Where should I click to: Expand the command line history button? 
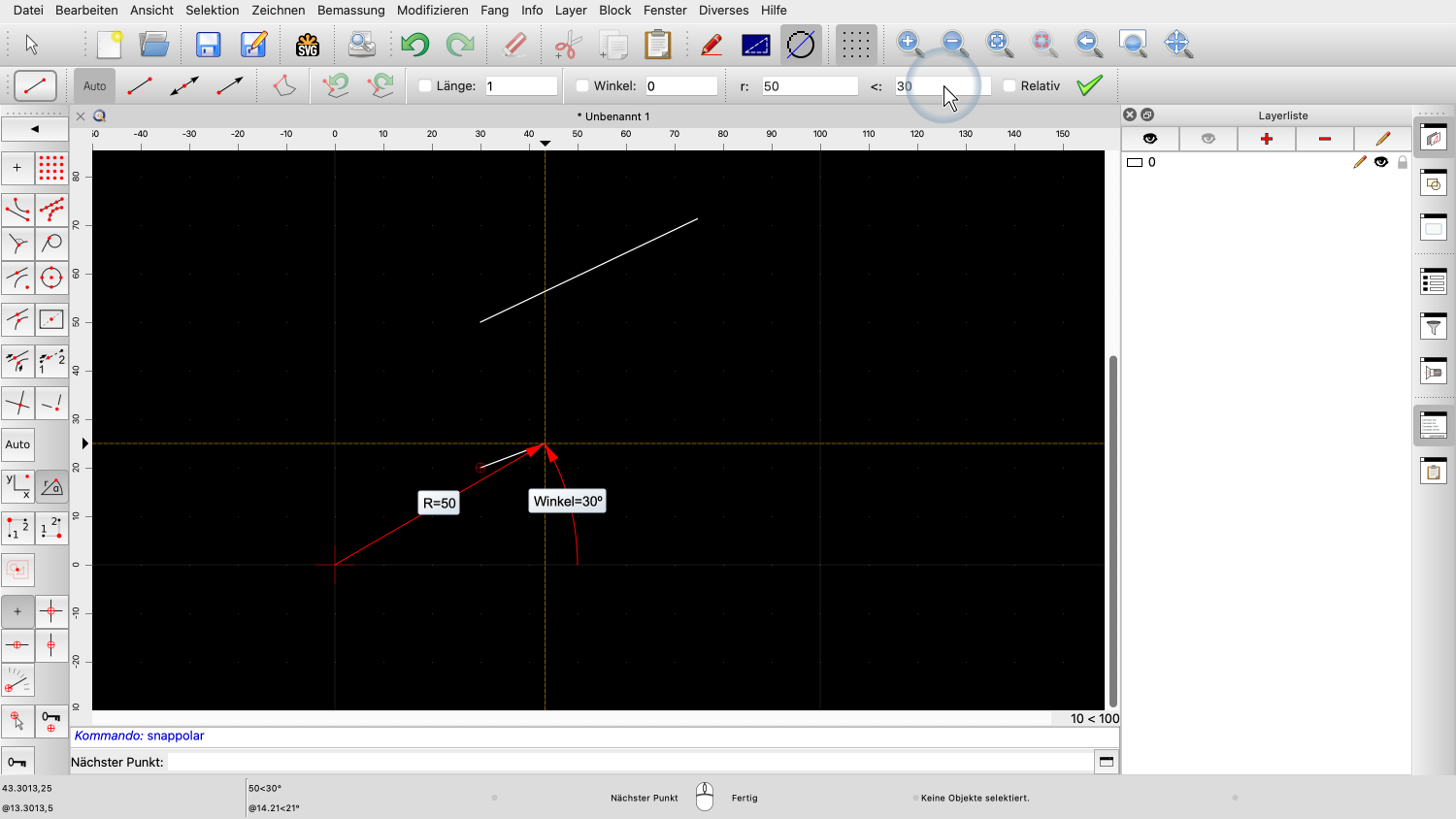click(x=1106, y=762)
